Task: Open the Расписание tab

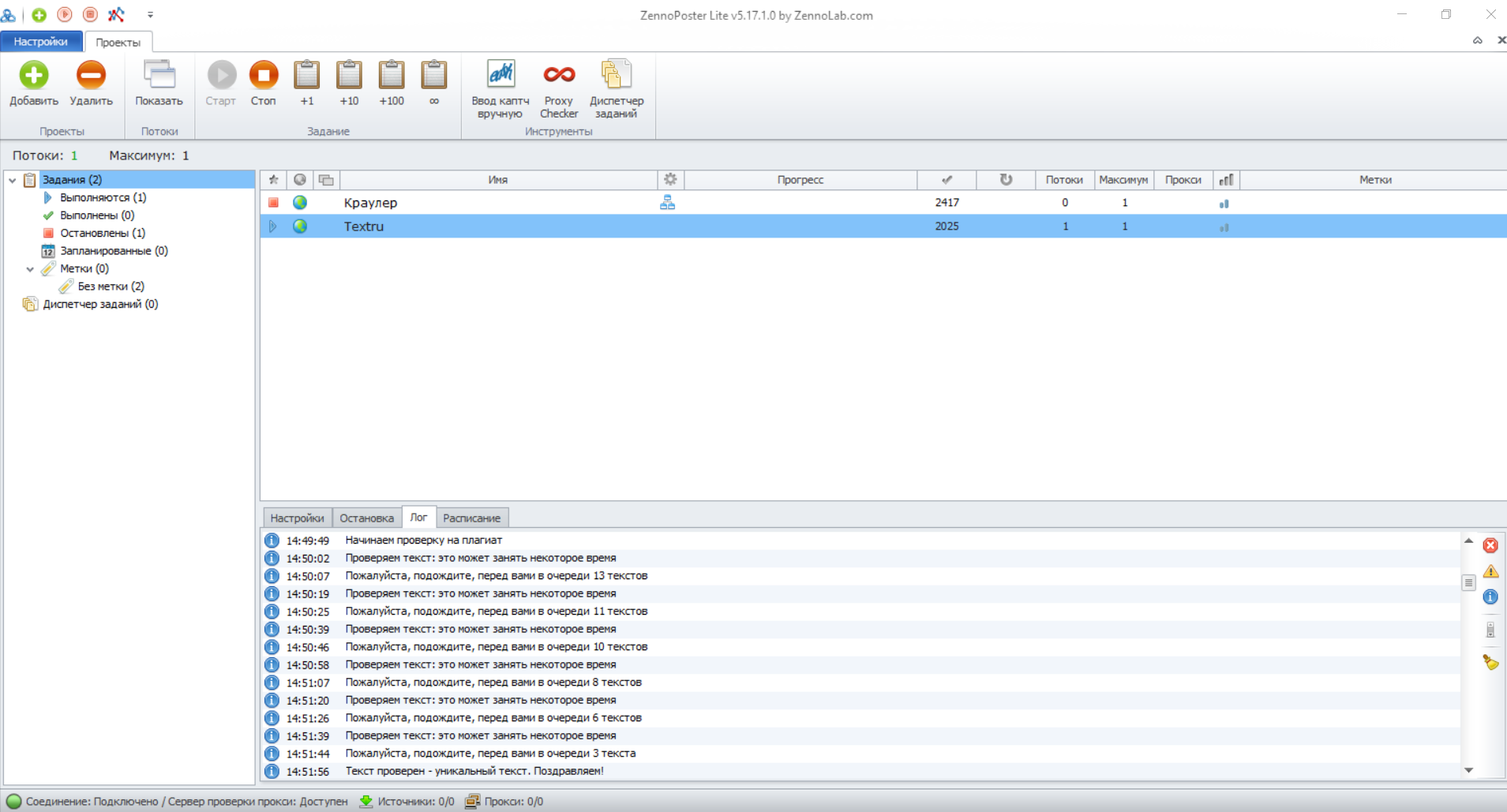Action: [471, 518]
